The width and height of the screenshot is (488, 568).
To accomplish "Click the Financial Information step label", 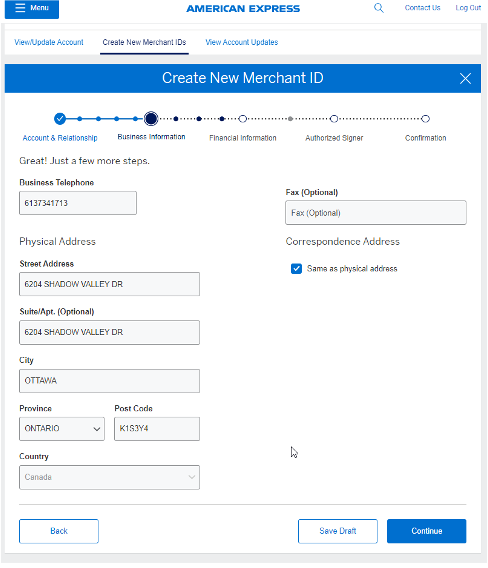I will pos(243,138).
